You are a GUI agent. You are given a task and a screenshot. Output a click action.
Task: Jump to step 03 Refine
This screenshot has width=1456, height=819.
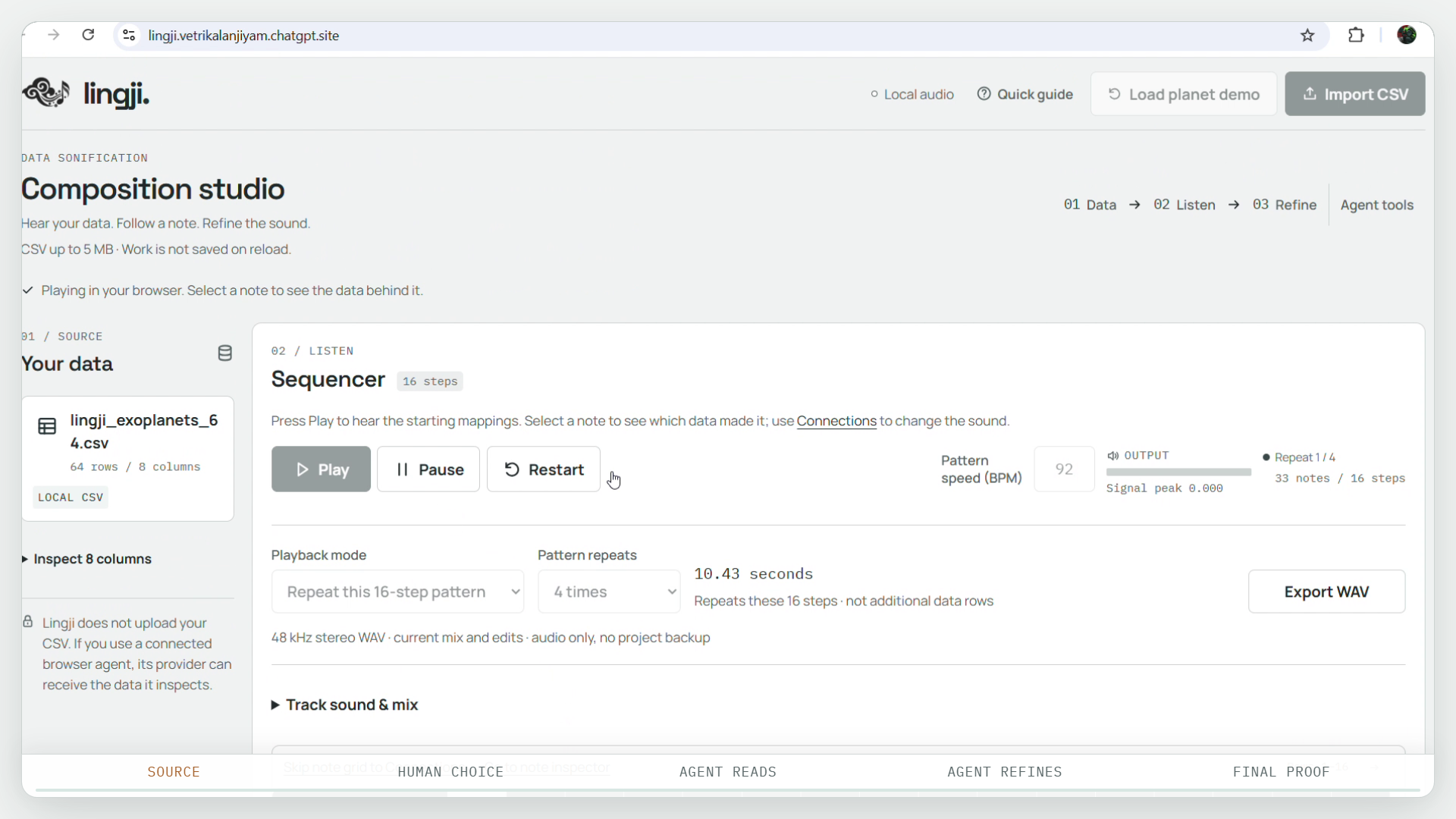point(1285,205)
